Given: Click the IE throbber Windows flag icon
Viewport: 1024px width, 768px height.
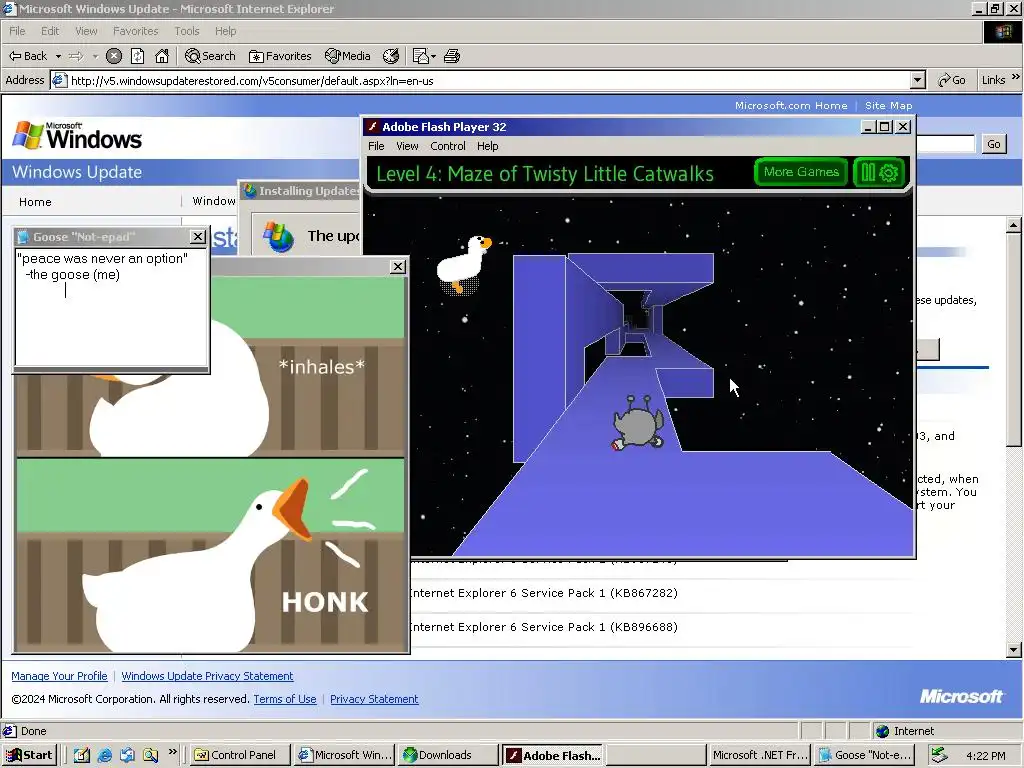Looking at the screenshot, I should 1002,31.
